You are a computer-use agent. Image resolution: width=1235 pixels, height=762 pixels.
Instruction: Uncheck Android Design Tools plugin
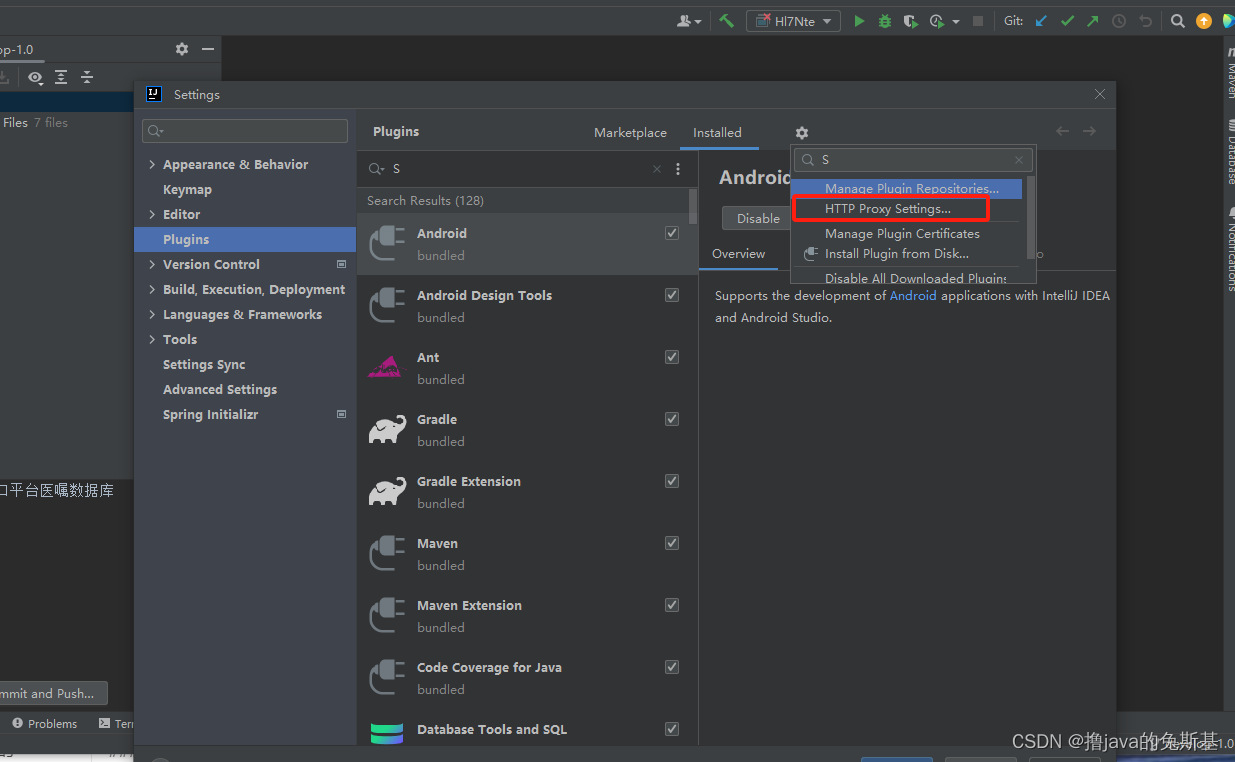[x=672, y=295]
